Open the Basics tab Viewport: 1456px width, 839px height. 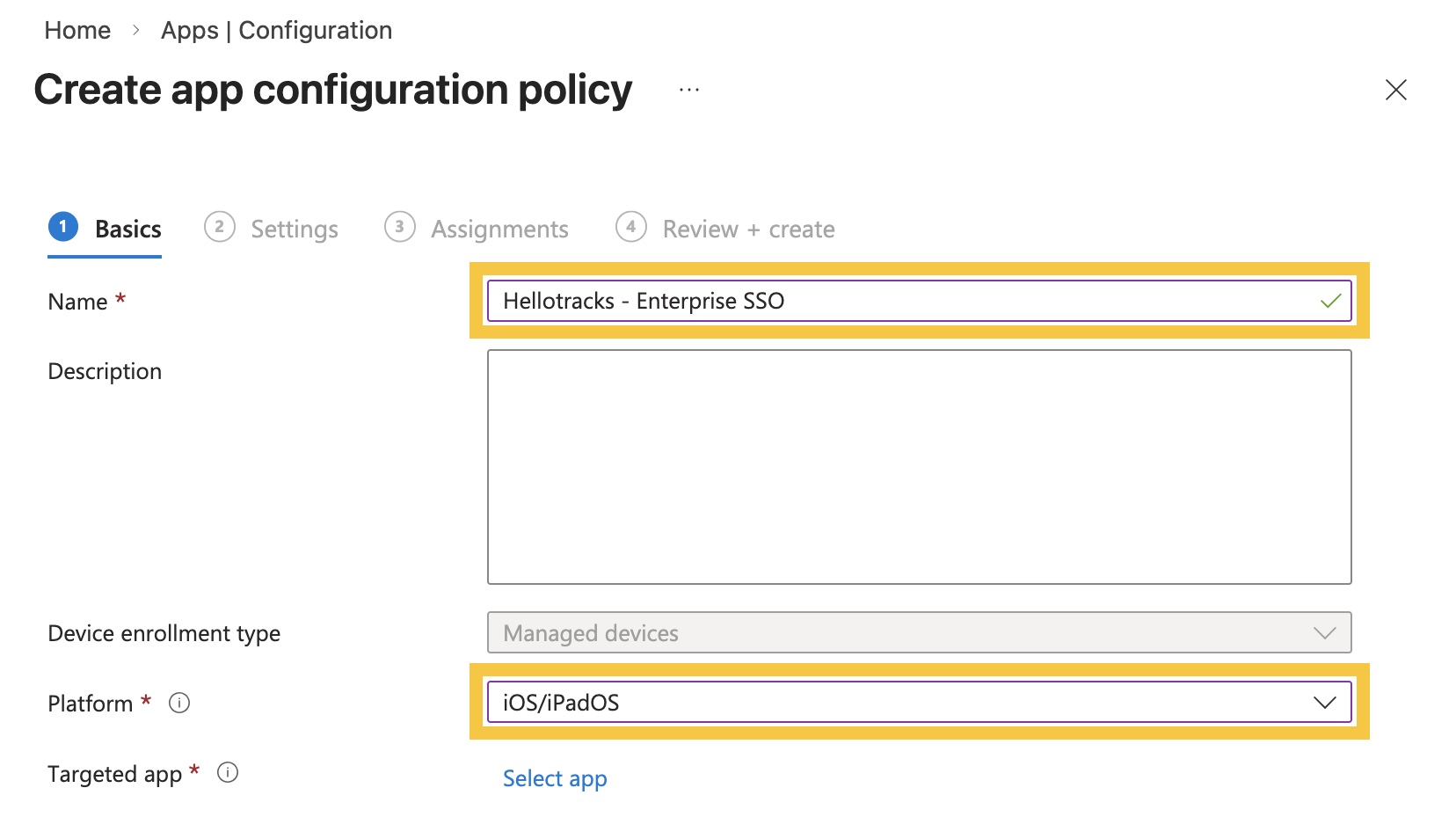(128, 230)
